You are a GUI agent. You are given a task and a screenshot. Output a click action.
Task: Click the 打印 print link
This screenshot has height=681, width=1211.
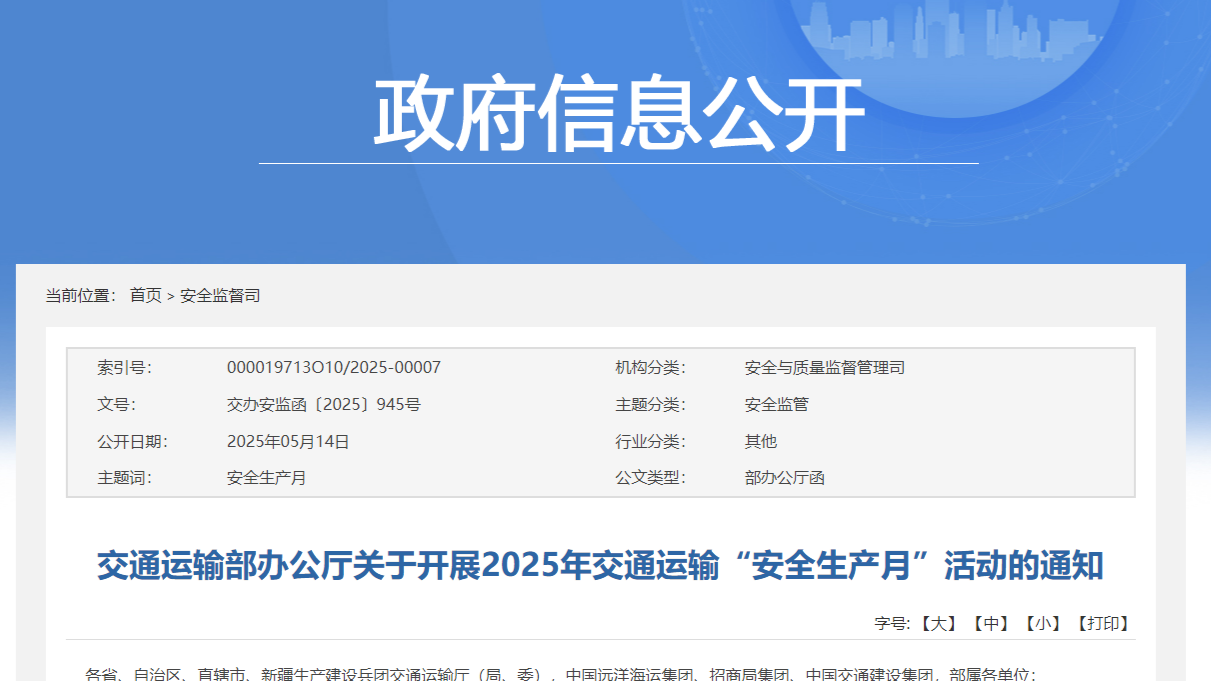pyautogui.click(x=1103, y=623)
